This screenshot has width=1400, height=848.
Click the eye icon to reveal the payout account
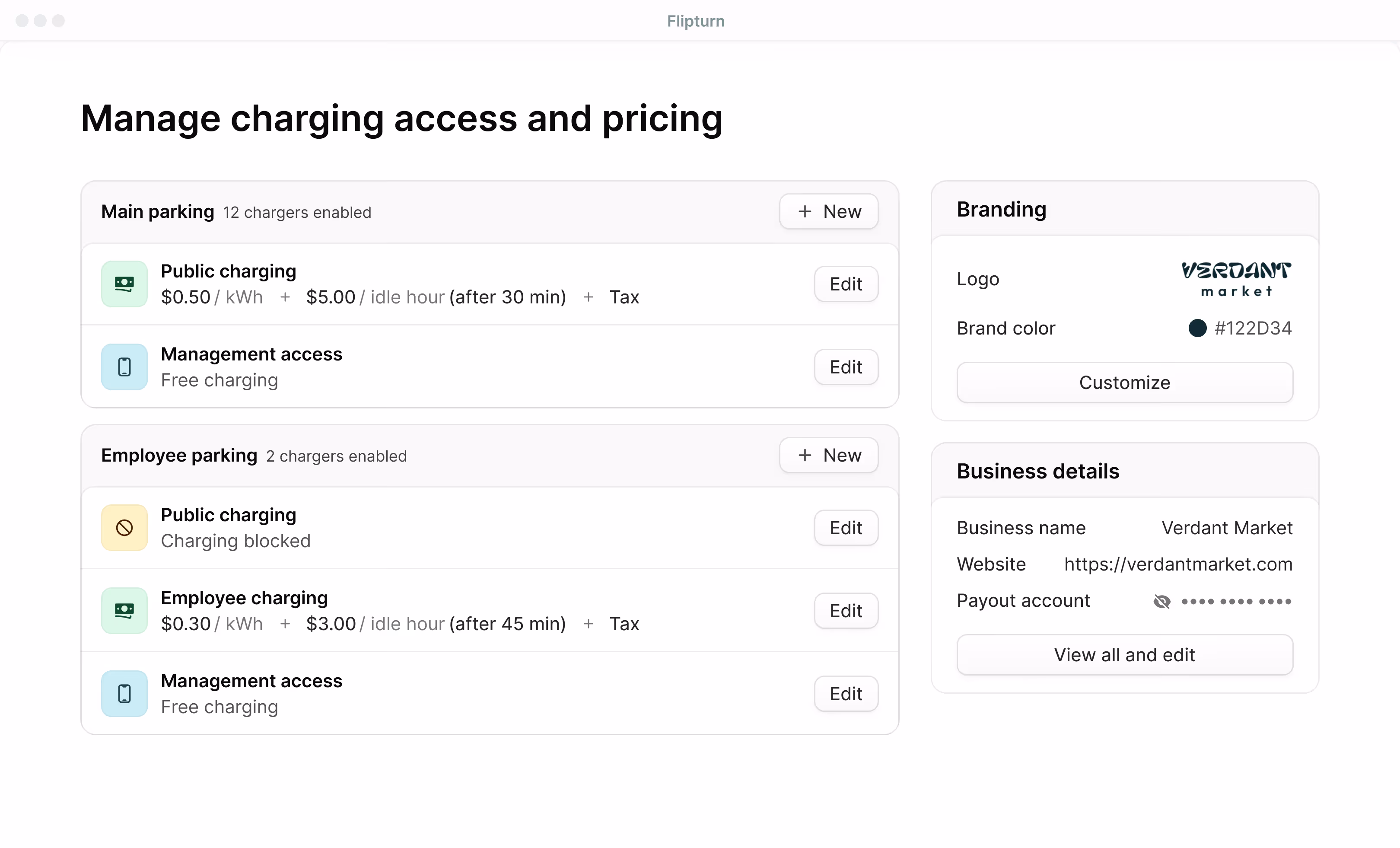tap(1162, 601)
